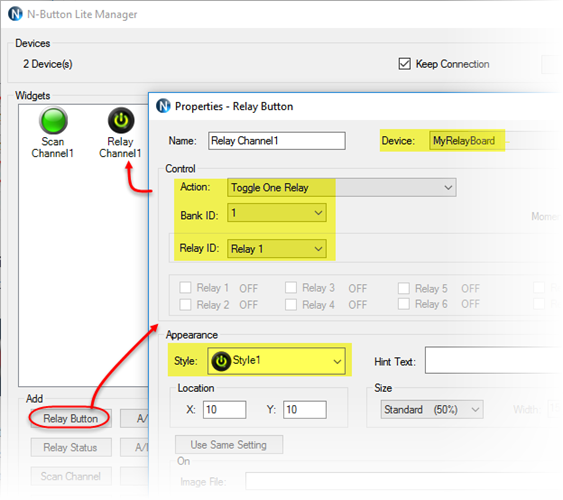Select the Relay Channel1 power button widget
Screen dimensions: 563x500
click(121, 120)
